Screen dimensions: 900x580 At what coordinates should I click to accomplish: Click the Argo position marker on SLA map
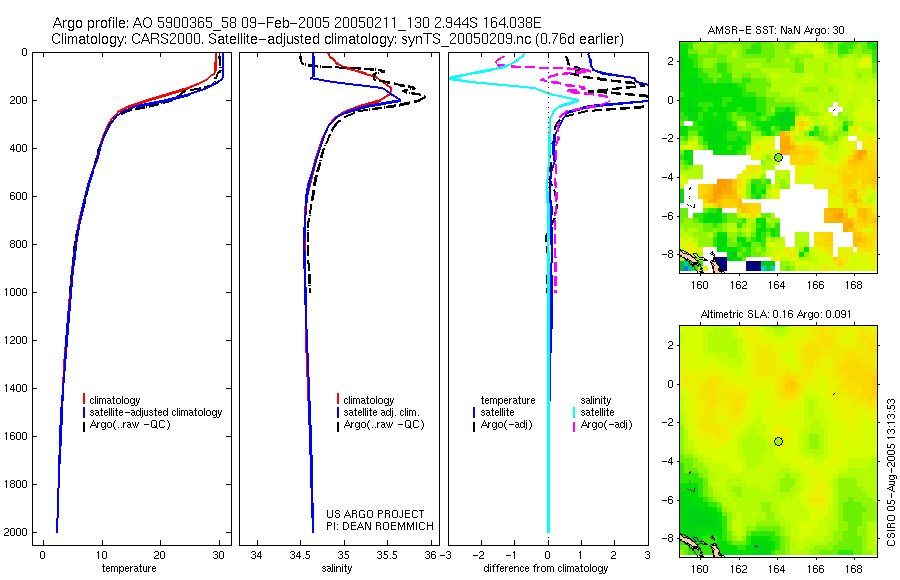coord(778,442)
